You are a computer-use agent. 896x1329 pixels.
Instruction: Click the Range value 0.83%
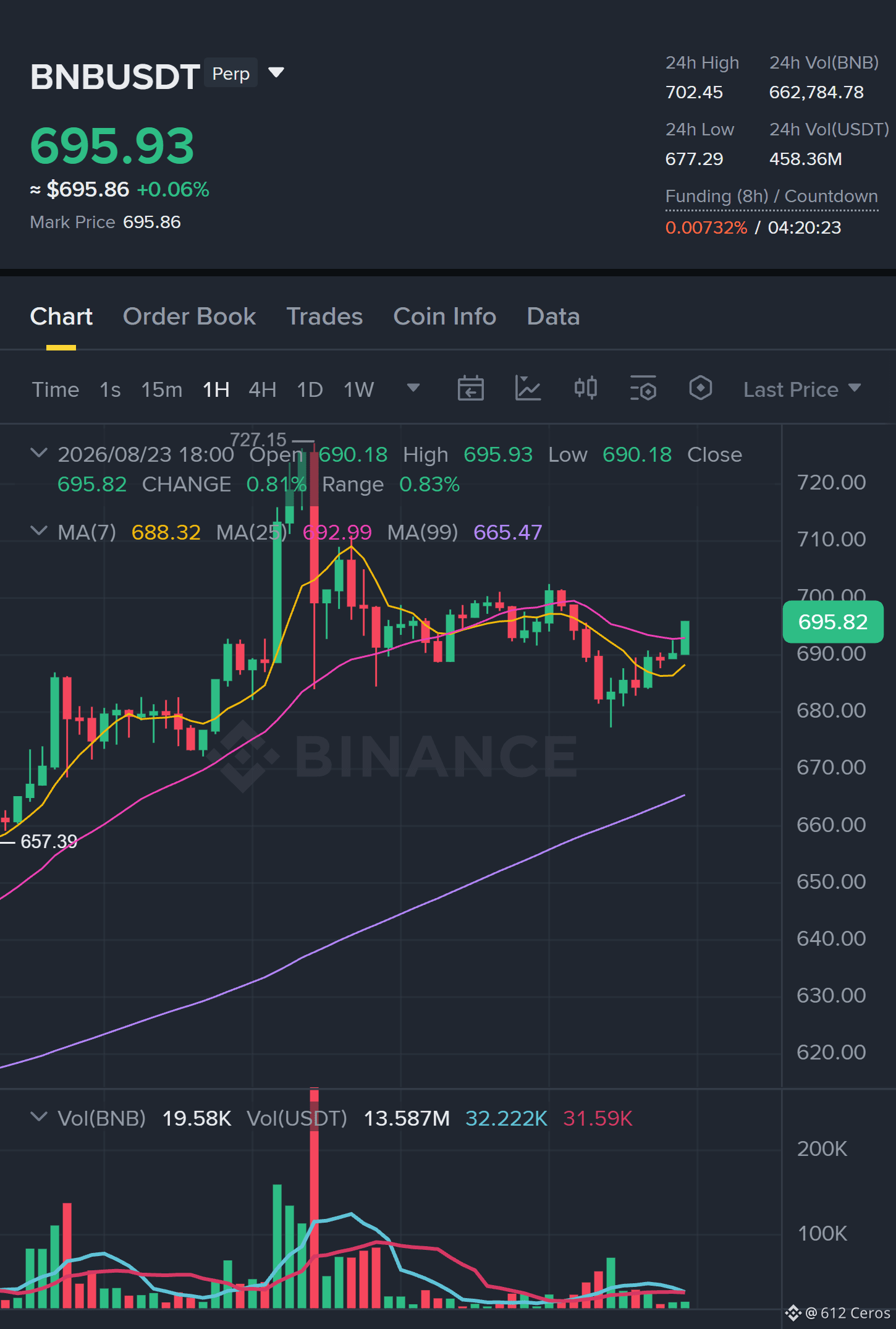pyautogui.click(x=429, y=484)
